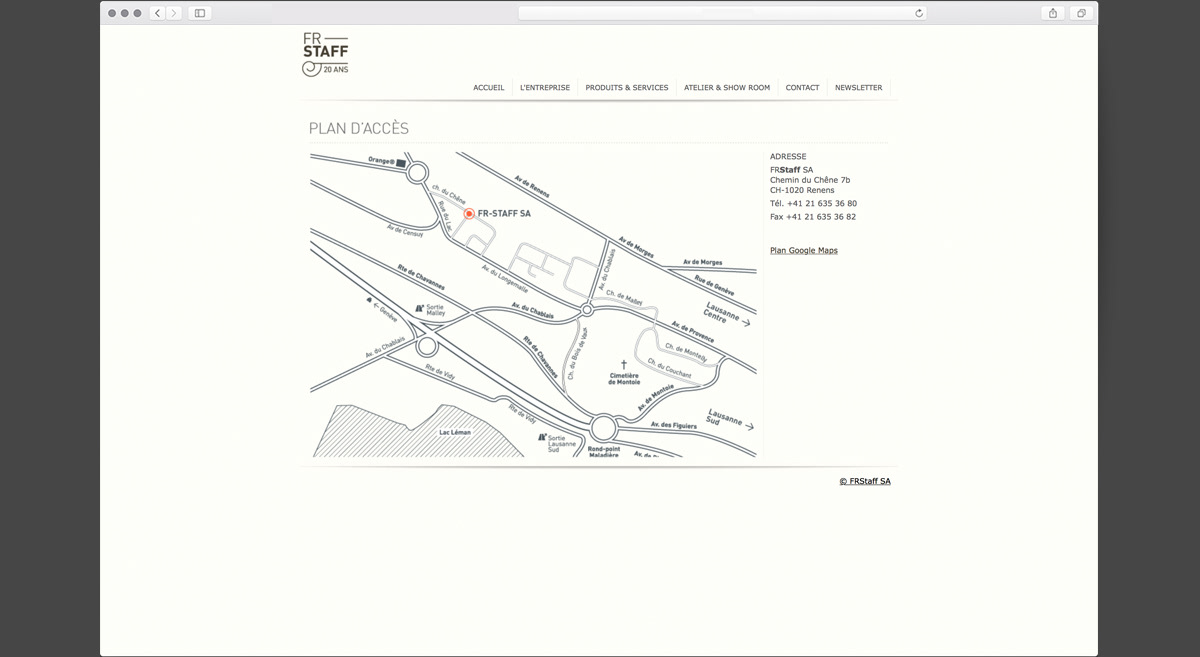Toggle the Safari sidebar button
The image size is (1200, 657).
point(200,13)
